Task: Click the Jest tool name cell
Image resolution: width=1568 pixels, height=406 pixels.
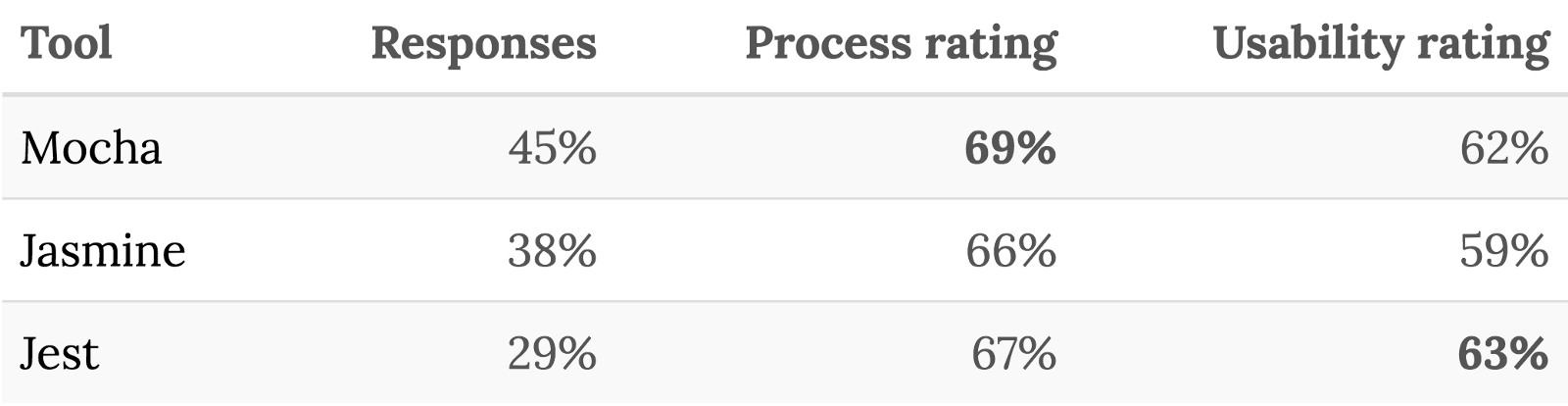Action: (x=60, y=354)
